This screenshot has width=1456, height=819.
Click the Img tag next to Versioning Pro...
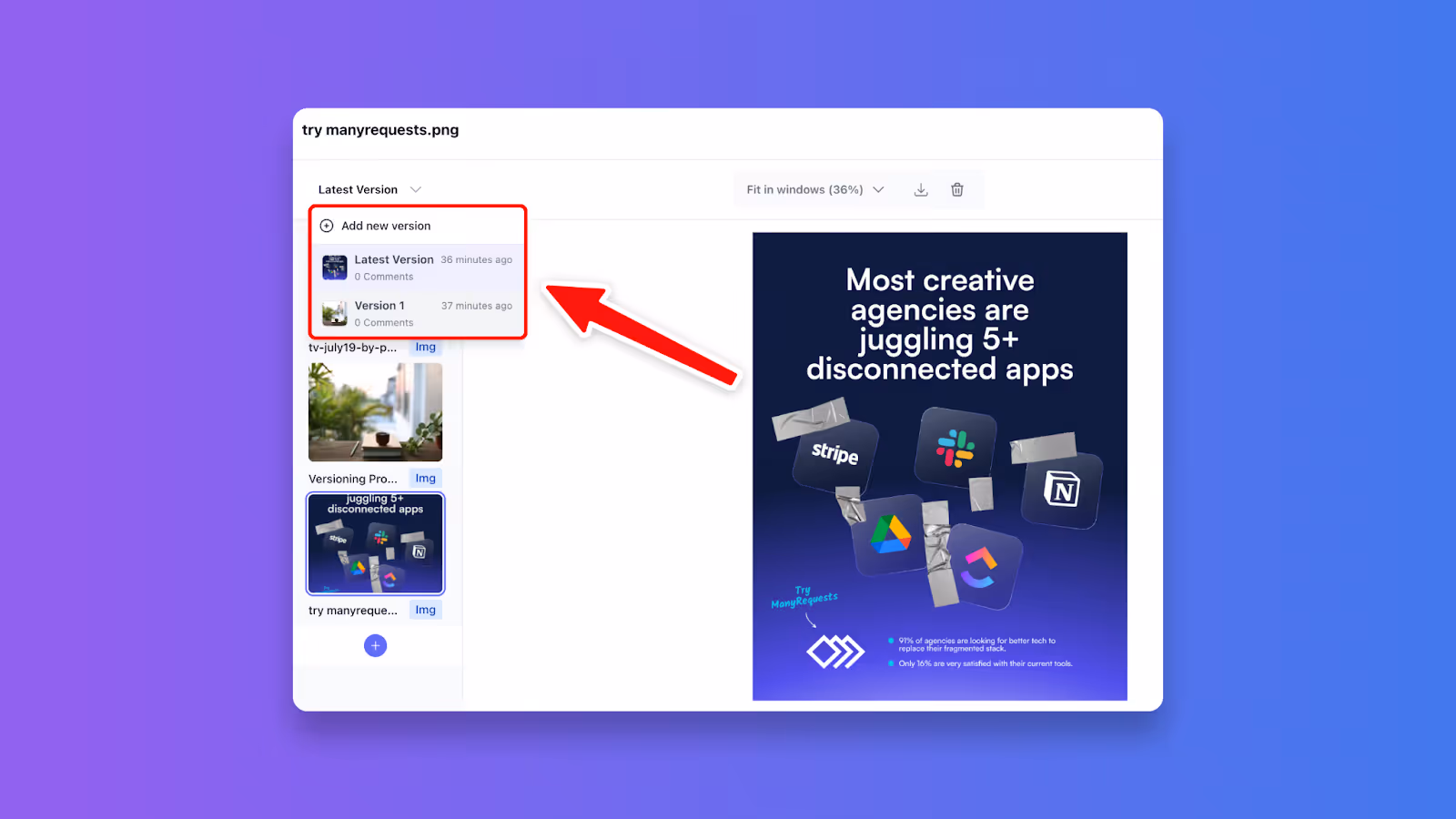click(425, 478)
